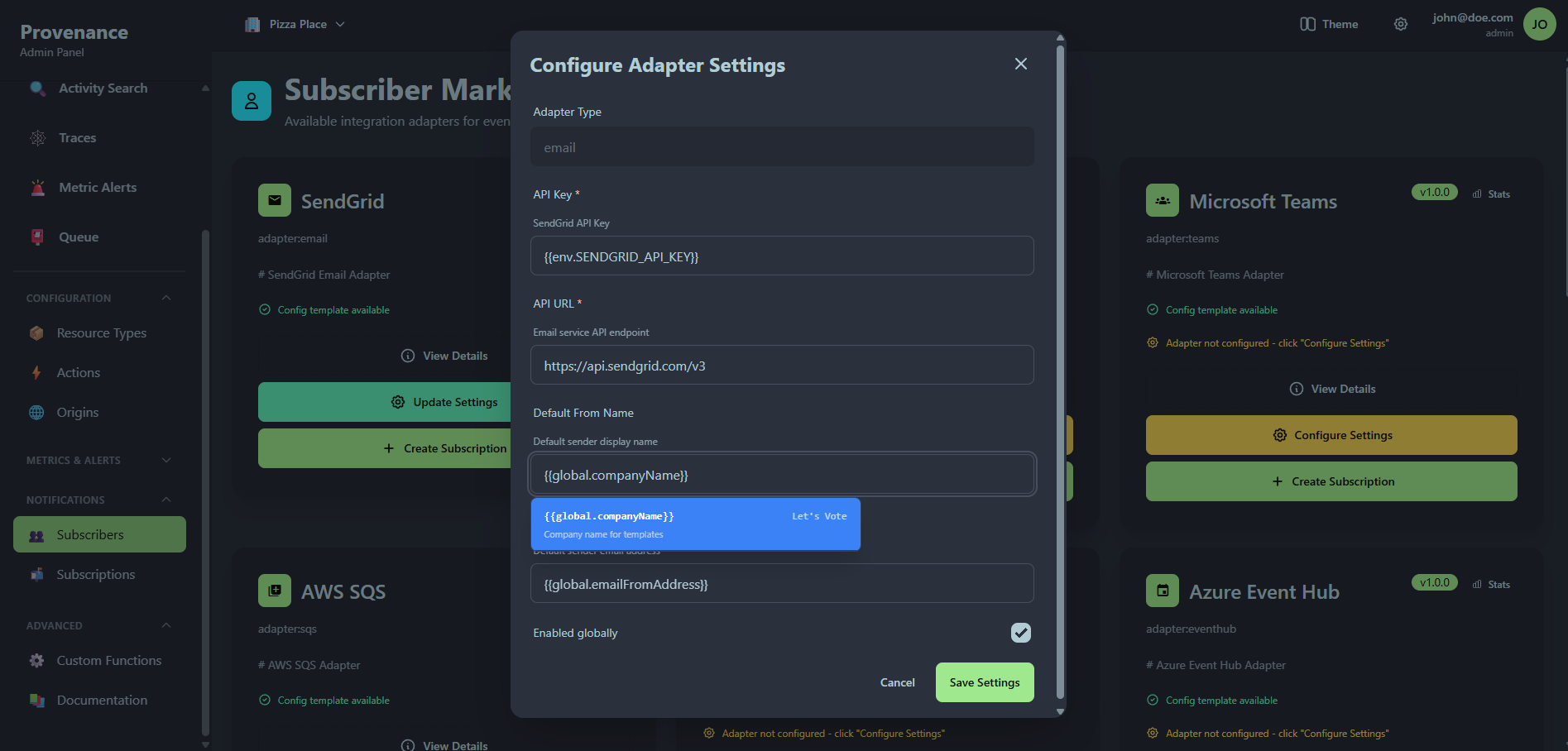The height and width of the screenshot is (751, 1568).
Task: Click the Save Settings button
Action: [984, 682]
